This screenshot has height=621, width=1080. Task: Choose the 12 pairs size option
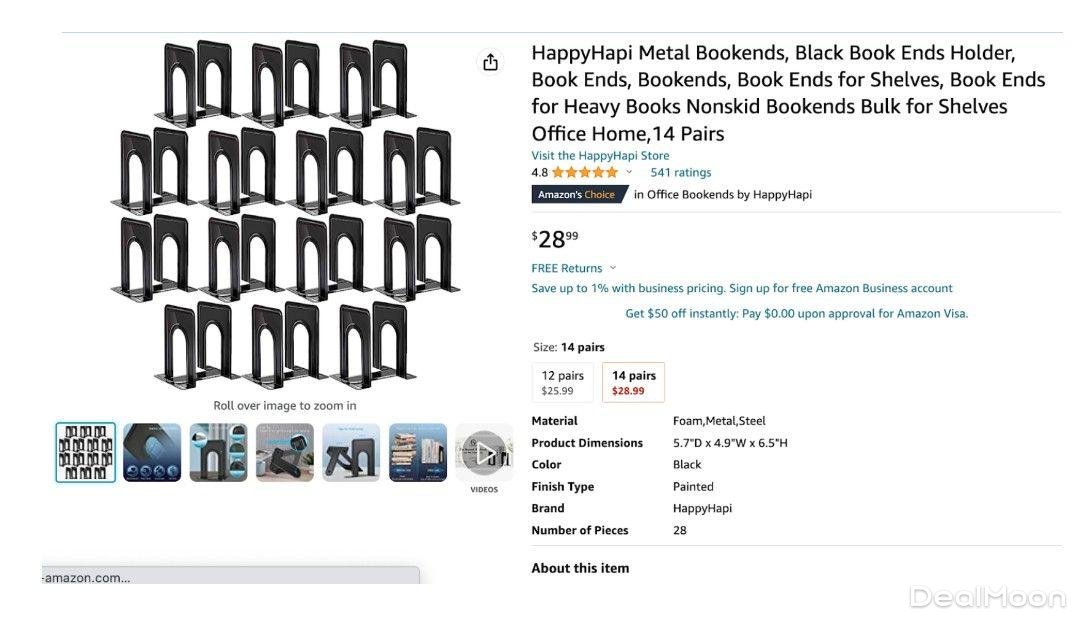tap(563, 383)
